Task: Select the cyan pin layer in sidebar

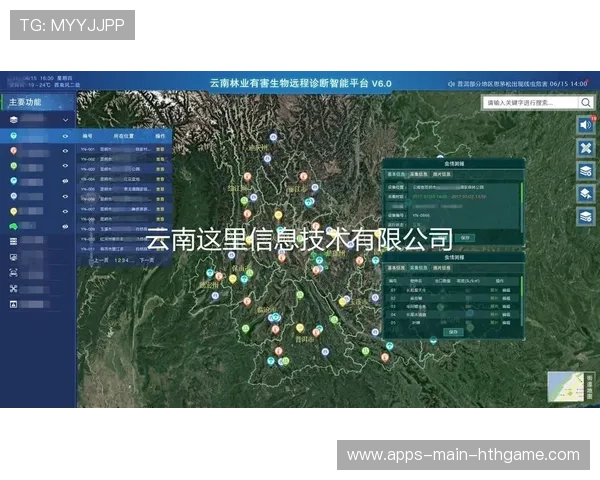Action: pos(14,181)
